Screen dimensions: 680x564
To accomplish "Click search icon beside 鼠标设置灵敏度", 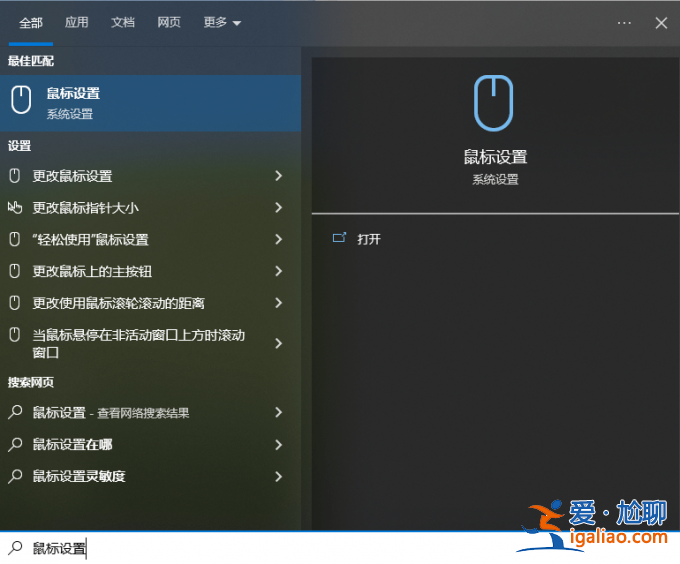I will click(15, 476).
